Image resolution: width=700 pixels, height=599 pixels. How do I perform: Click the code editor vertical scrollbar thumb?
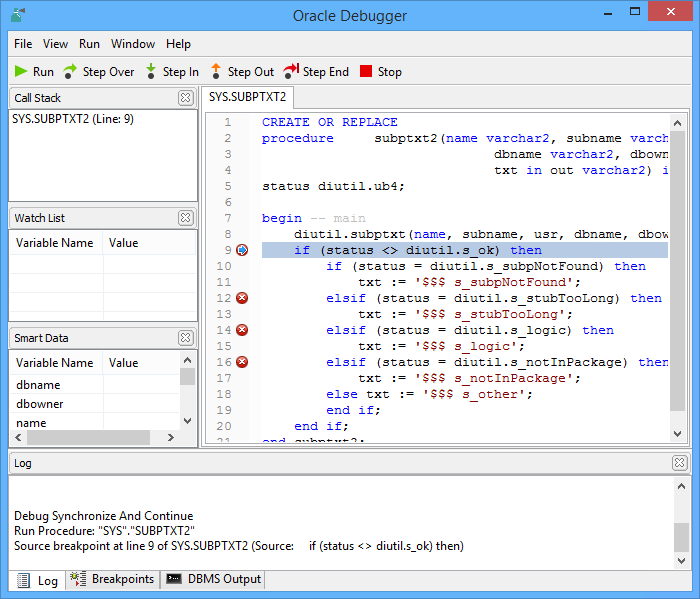point(677,271)
